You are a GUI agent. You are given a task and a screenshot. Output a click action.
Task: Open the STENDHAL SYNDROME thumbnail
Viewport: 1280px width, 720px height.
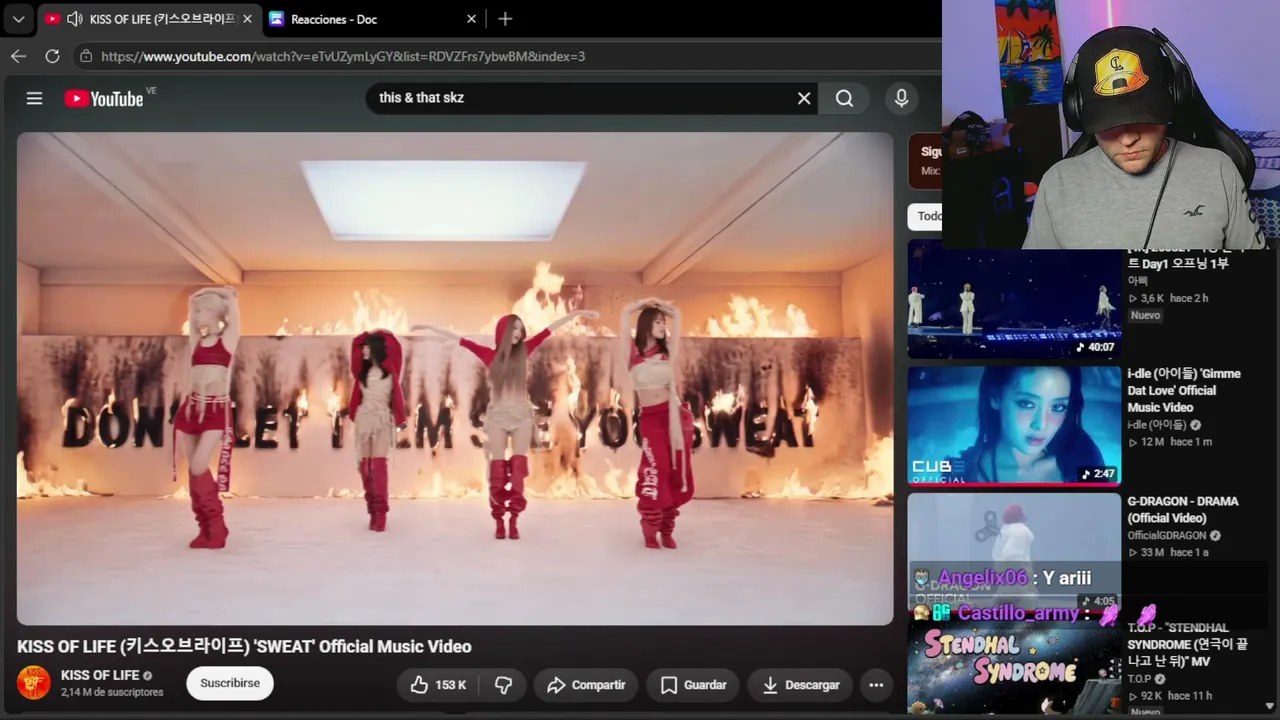1014,668
